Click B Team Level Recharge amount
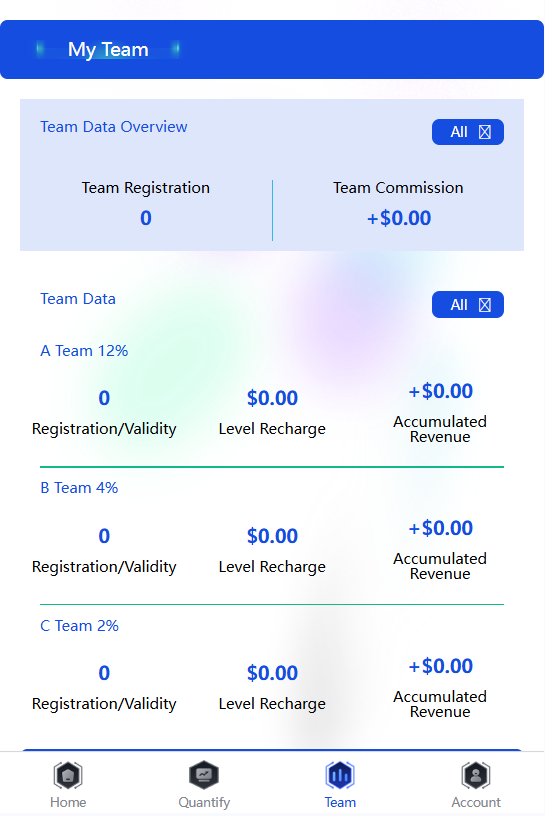545x816 pixels. point(272,536)
